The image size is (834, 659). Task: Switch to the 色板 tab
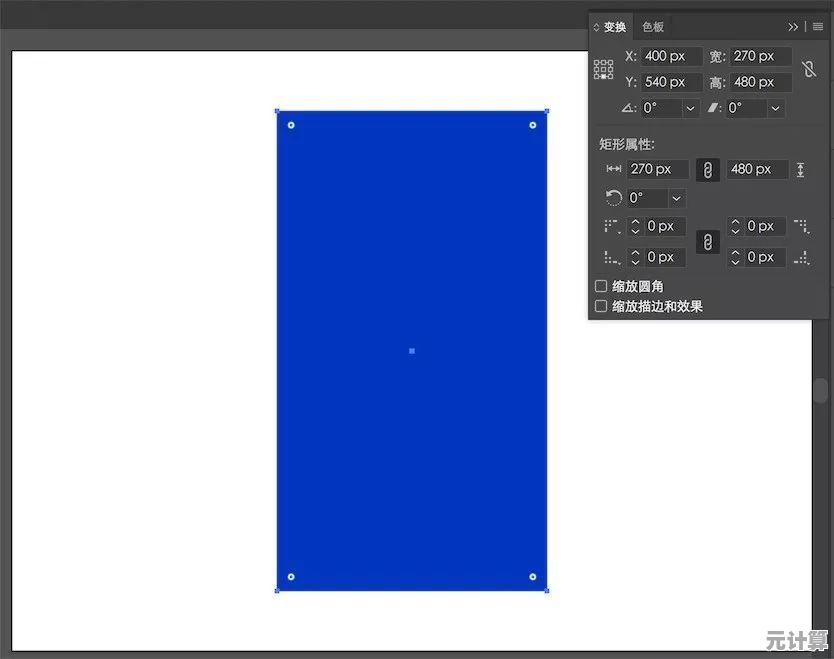point(653,27)
